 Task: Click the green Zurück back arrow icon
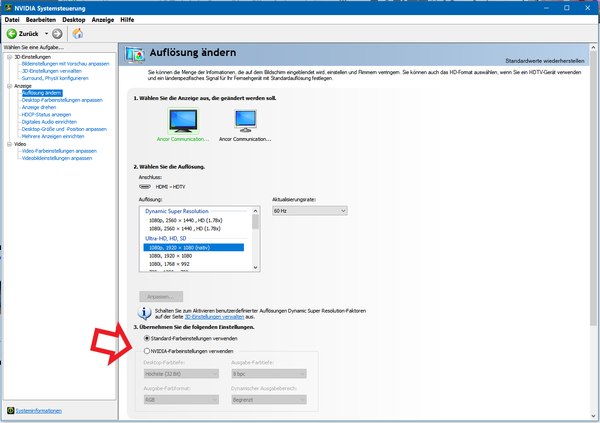click(11, 33)
